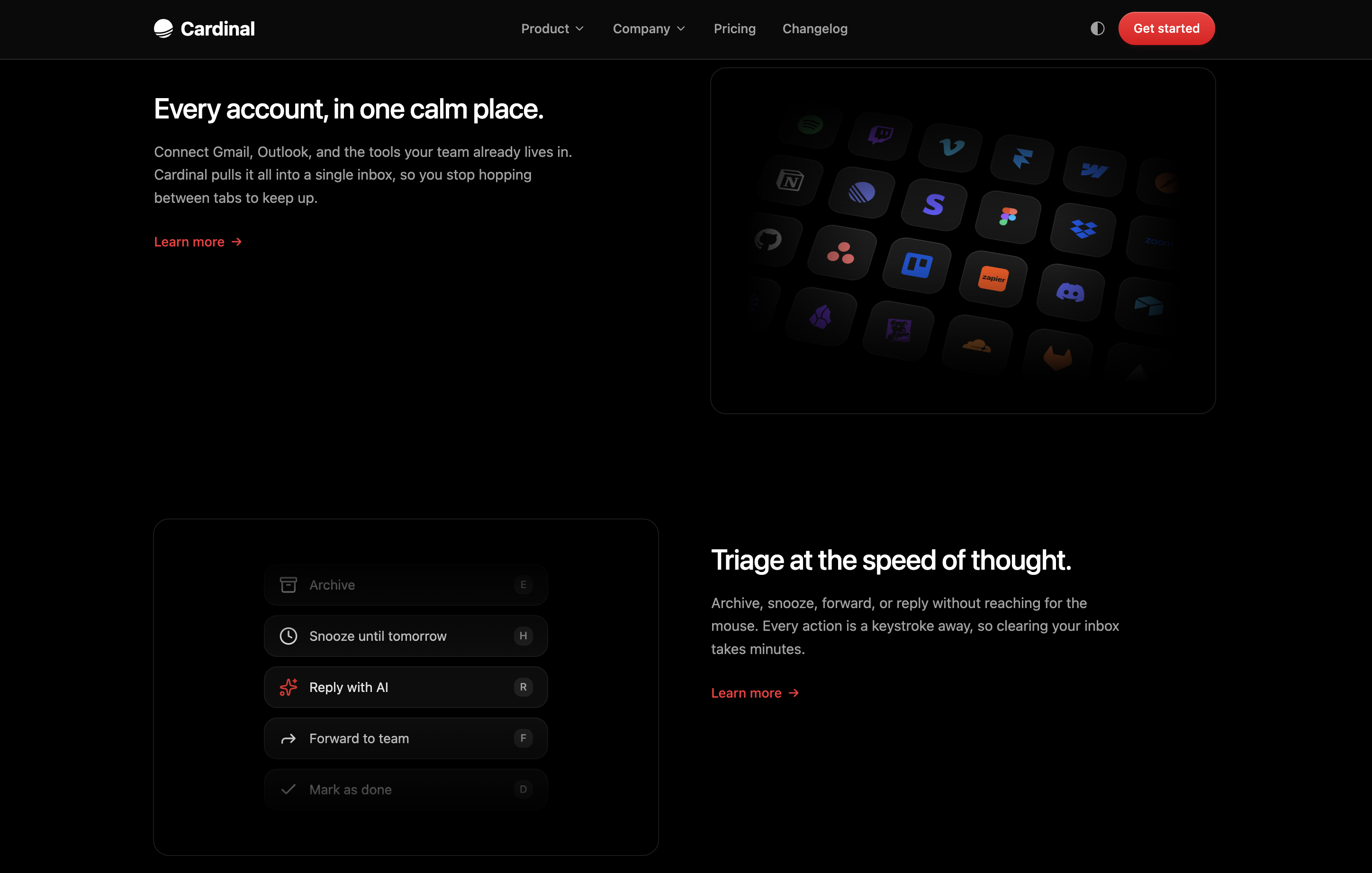Click the Cardinal logo in the header

tap(204, 28)
